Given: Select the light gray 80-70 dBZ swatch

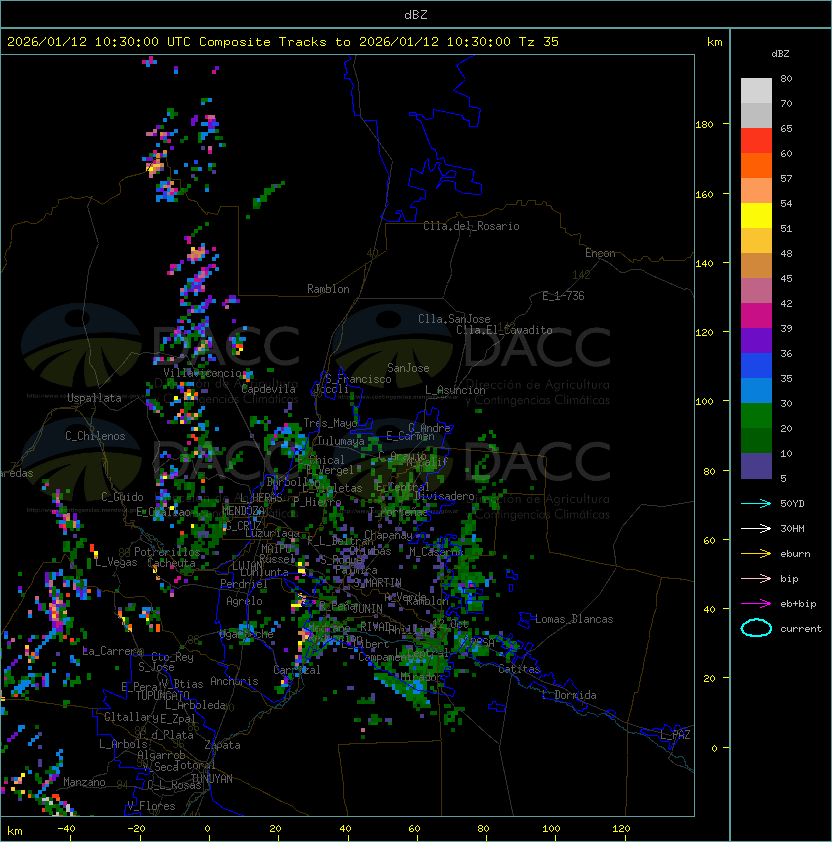Looking at the screenshot, I should [x=756, y=91].
